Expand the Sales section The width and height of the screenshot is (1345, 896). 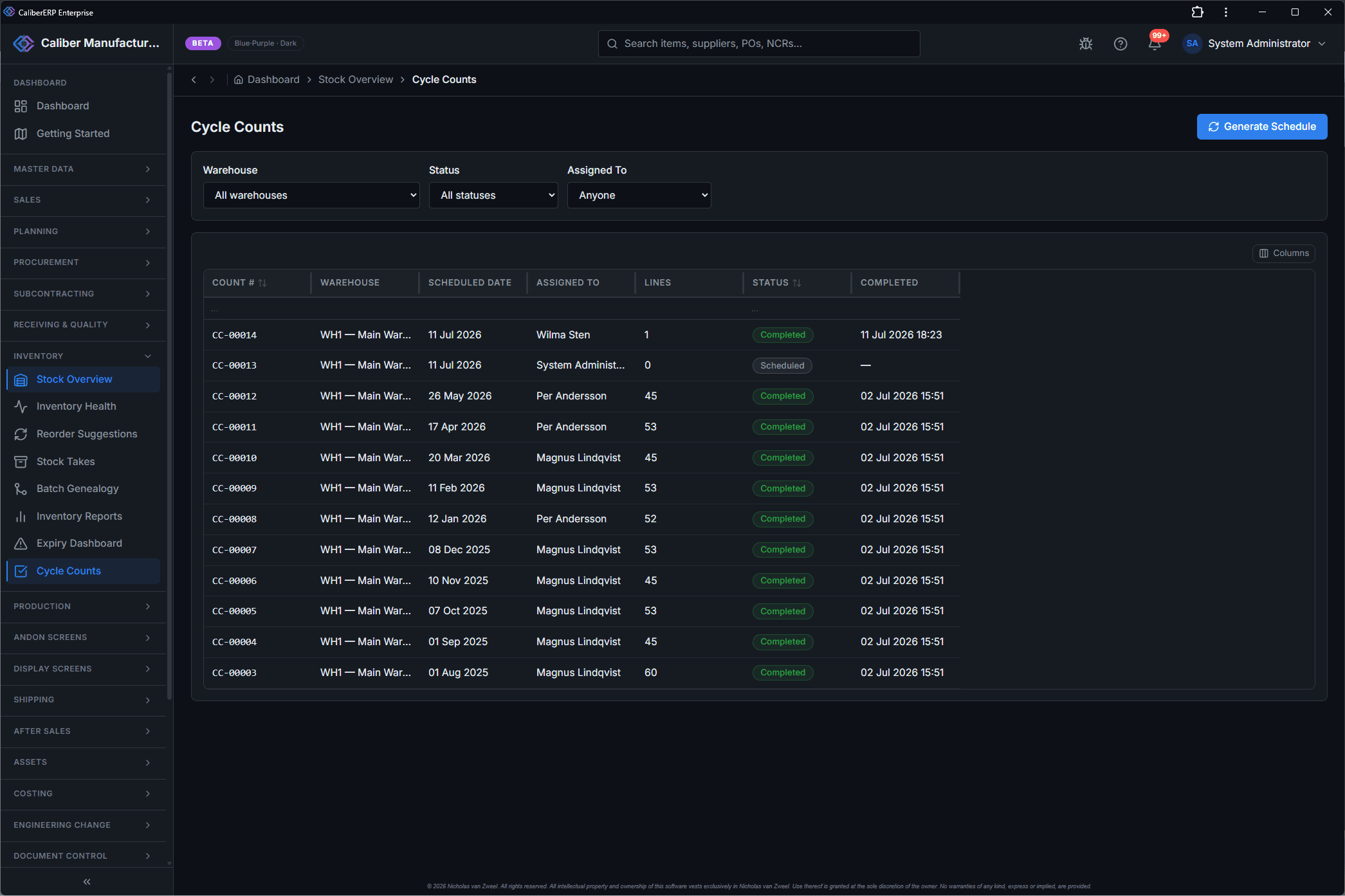tap(83, 200)
